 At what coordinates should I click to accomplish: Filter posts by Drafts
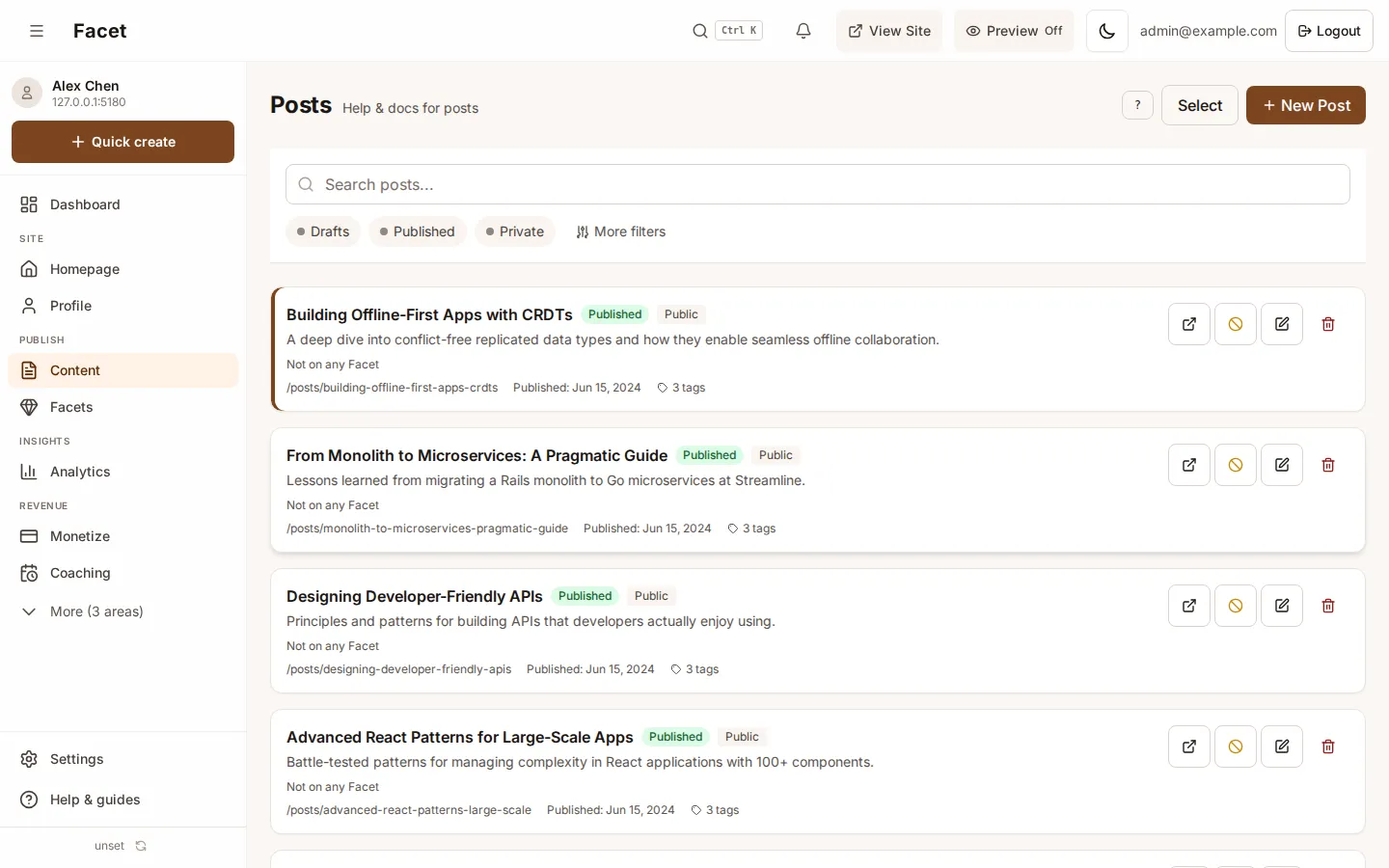coord(323,231)
